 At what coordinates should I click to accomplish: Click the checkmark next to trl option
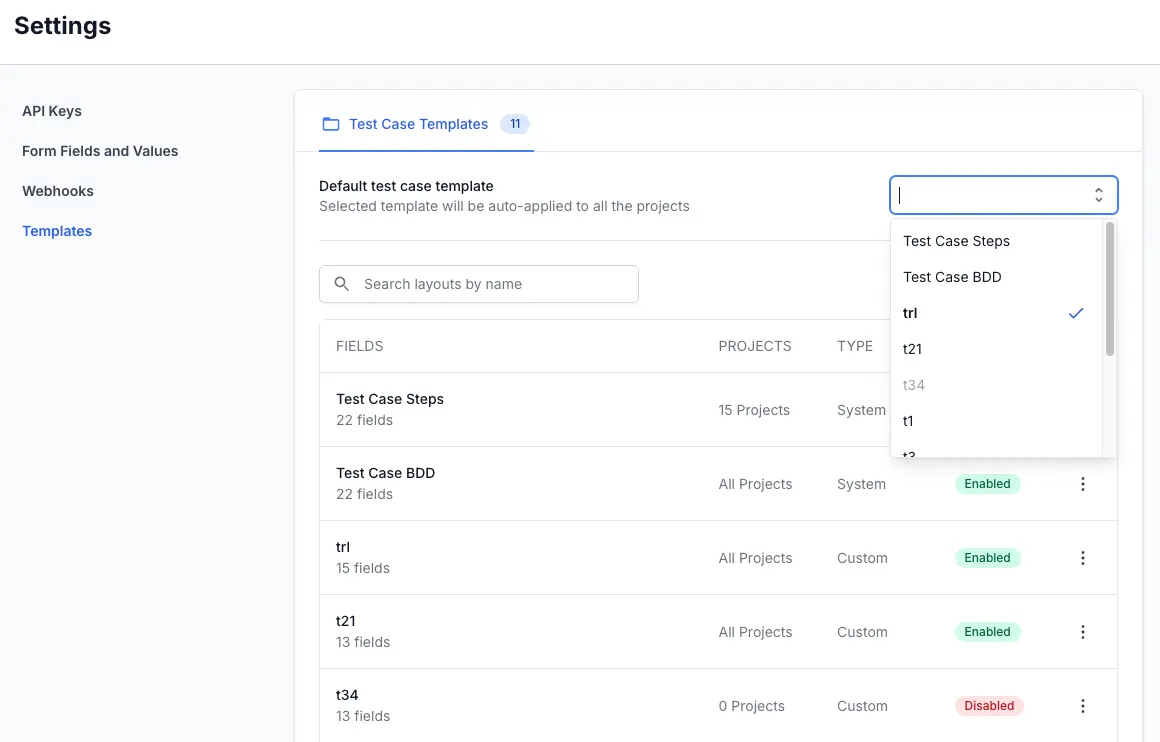1076,313
